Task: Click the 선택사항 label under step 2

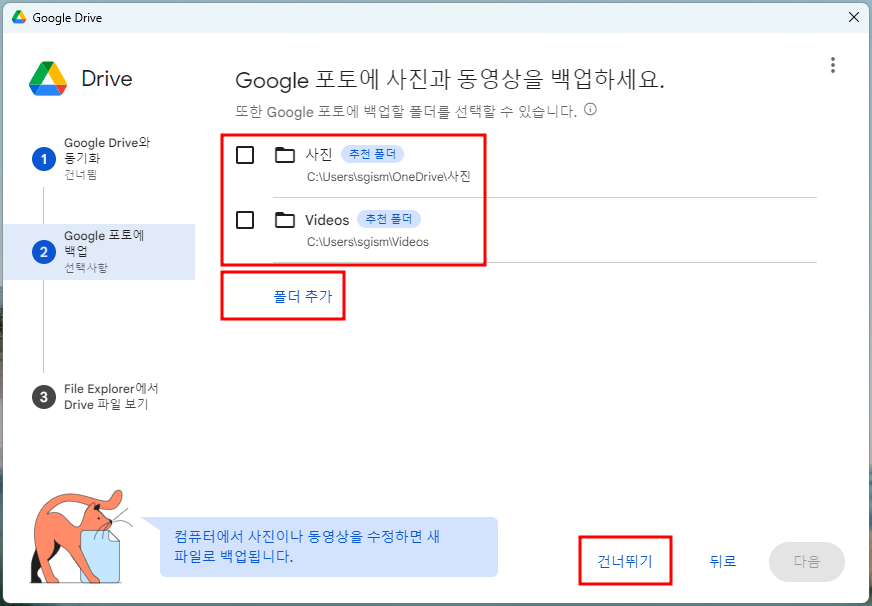Action: tap(86, 267)
